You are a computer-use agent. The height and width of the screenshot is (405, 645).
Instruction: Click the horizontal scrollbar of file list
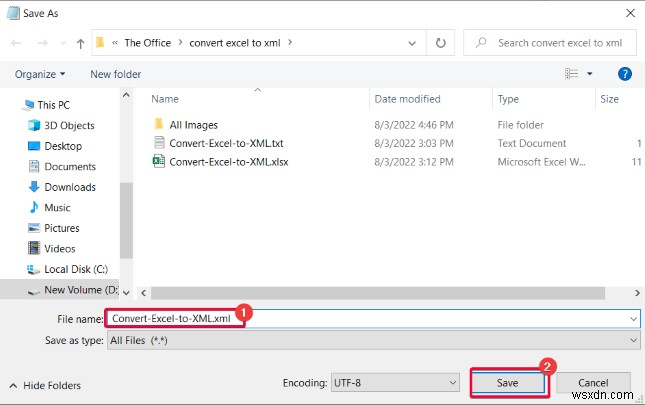tap(378, 293)
